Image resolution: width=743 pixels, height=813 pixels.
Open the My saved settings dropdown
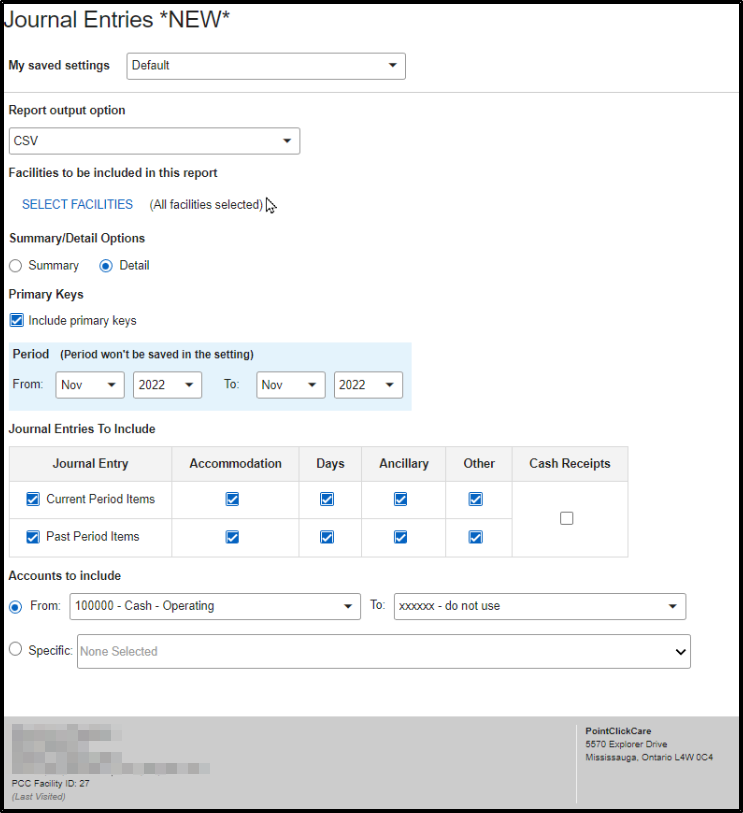[265, 66]
